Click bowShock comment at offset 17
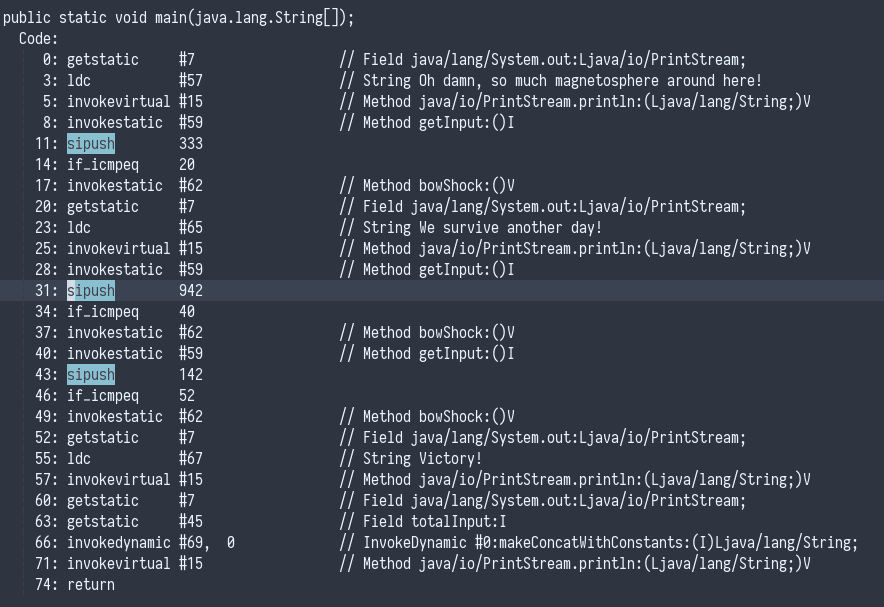The height and width of the screenshot is (607, 884). tap(428, 185)
